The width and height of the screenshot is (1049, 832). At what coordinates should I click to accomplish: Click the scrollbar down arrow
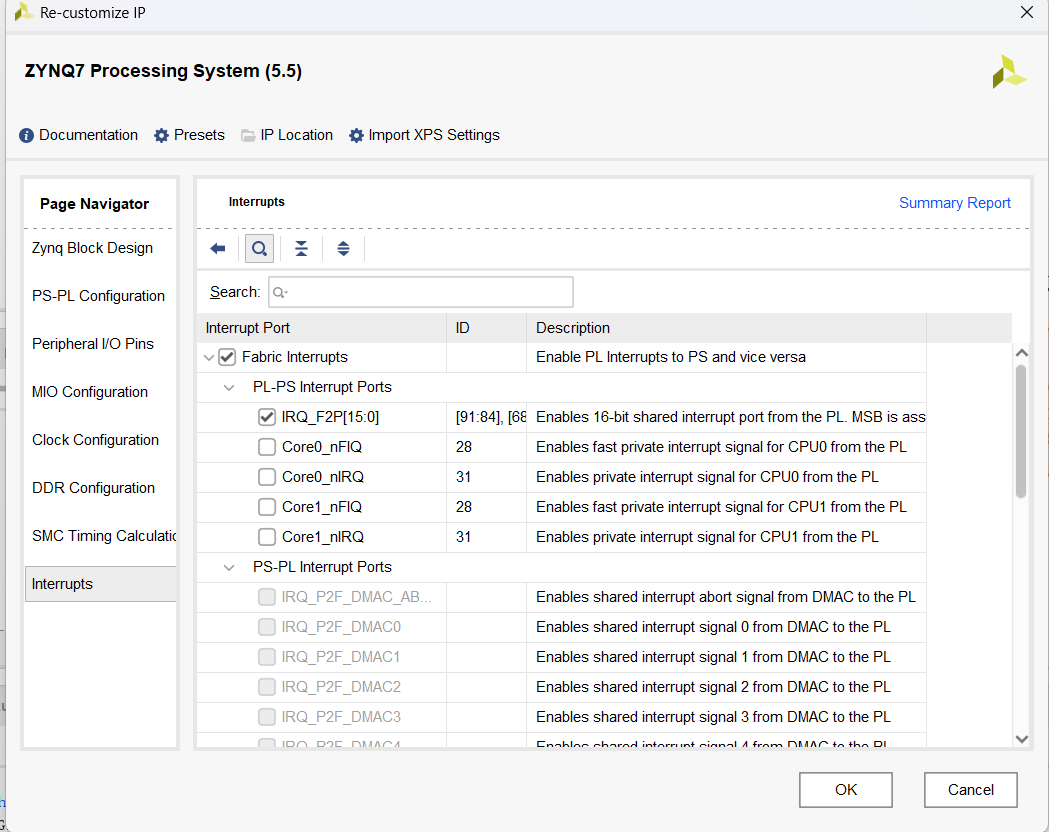[1021, 739]
